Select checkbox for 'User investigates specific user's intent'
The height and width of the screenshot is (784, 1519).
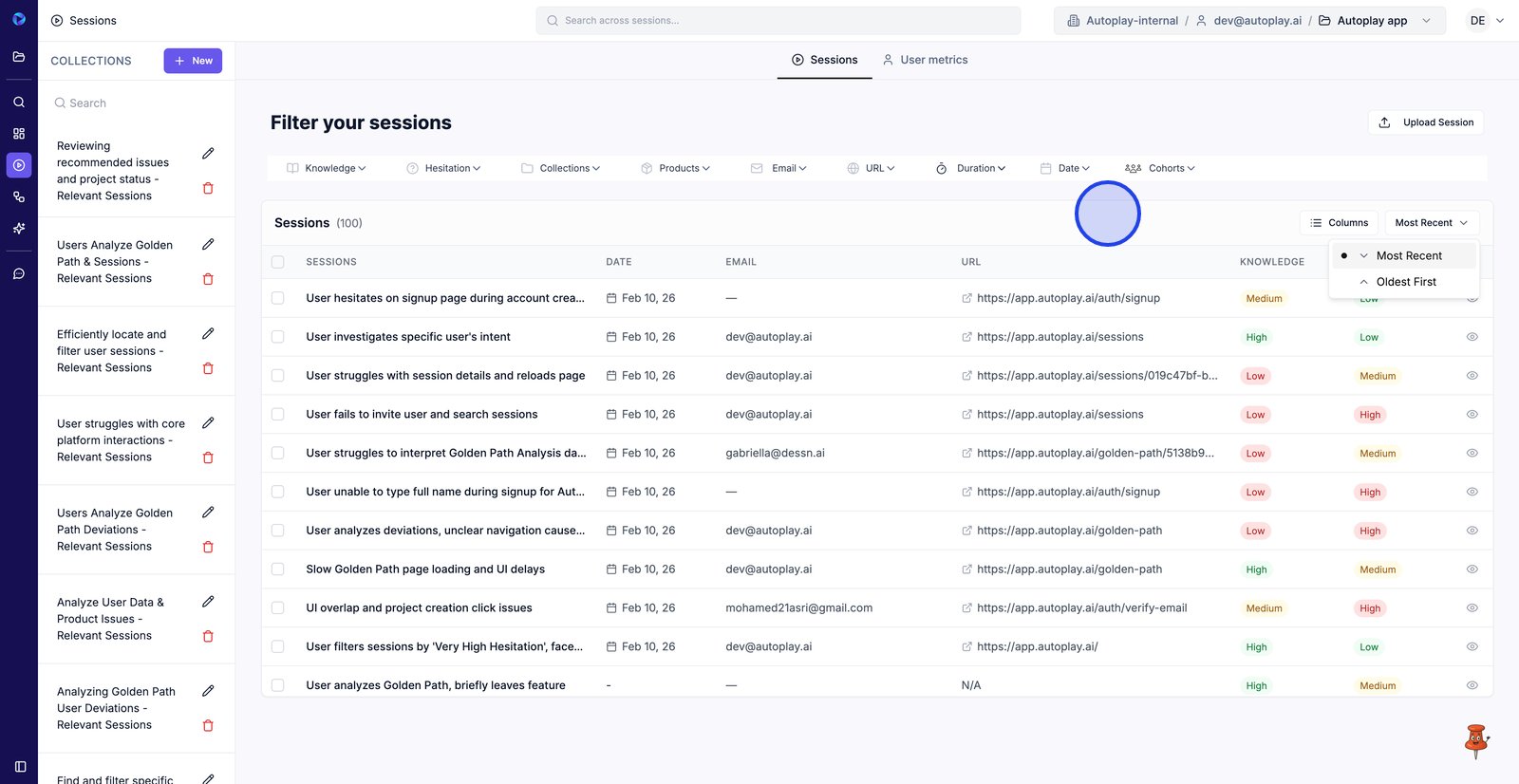click(278, 337)
